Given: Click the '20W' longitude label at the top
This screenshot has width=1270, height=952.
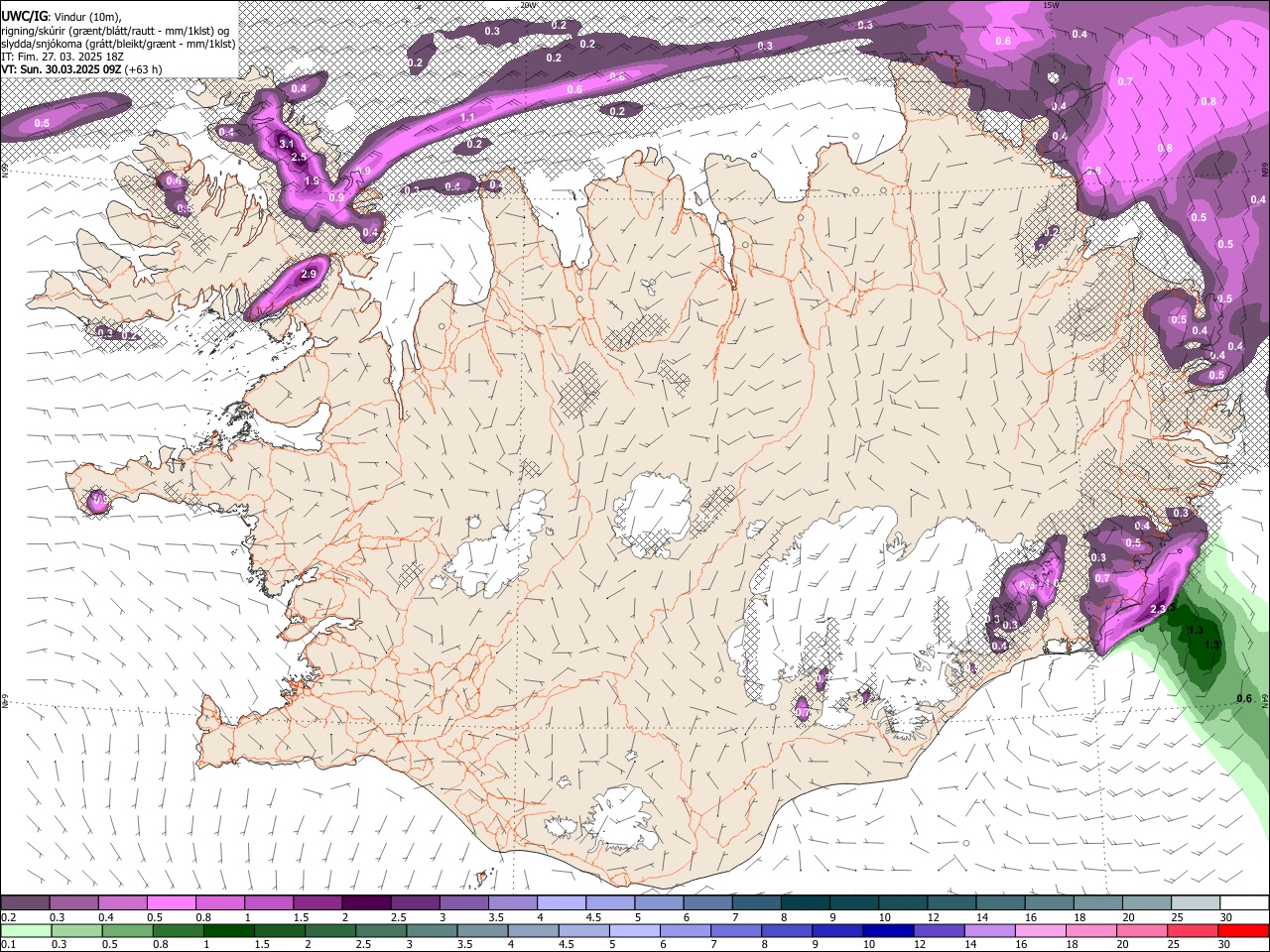Looking at the screenshot, I should tap(528, 5).
